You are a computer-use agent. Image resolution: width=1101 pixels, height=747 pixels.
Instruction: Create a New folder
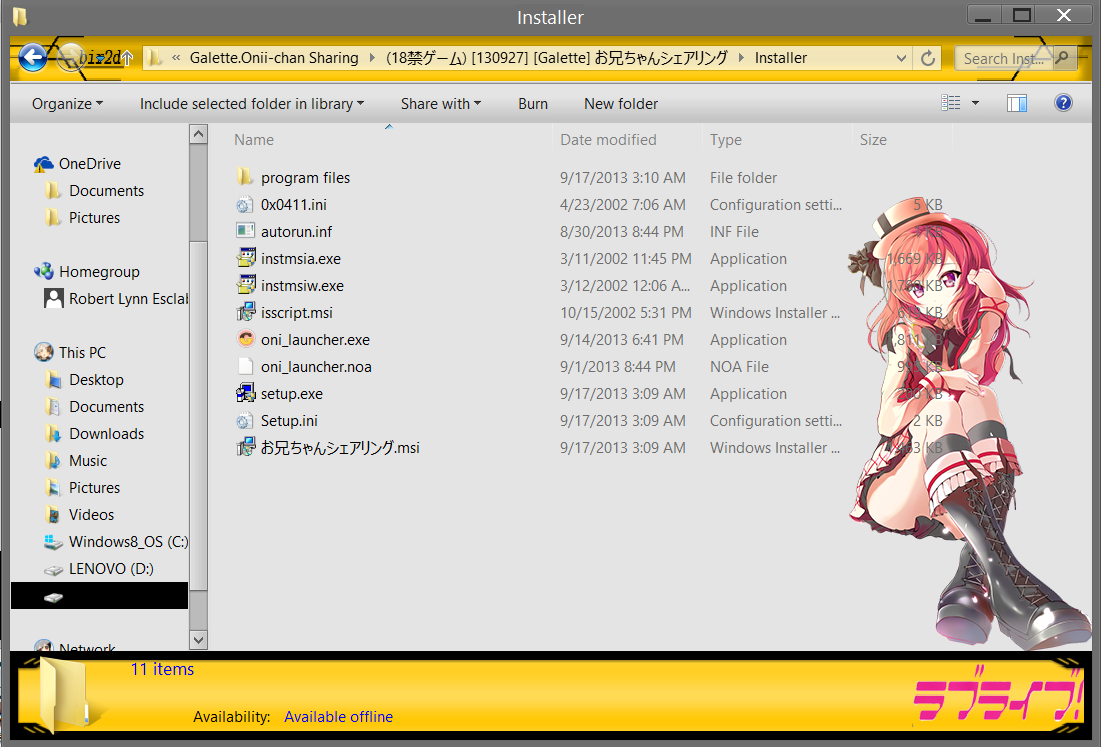pyautogui.click(x=621, y=104)
